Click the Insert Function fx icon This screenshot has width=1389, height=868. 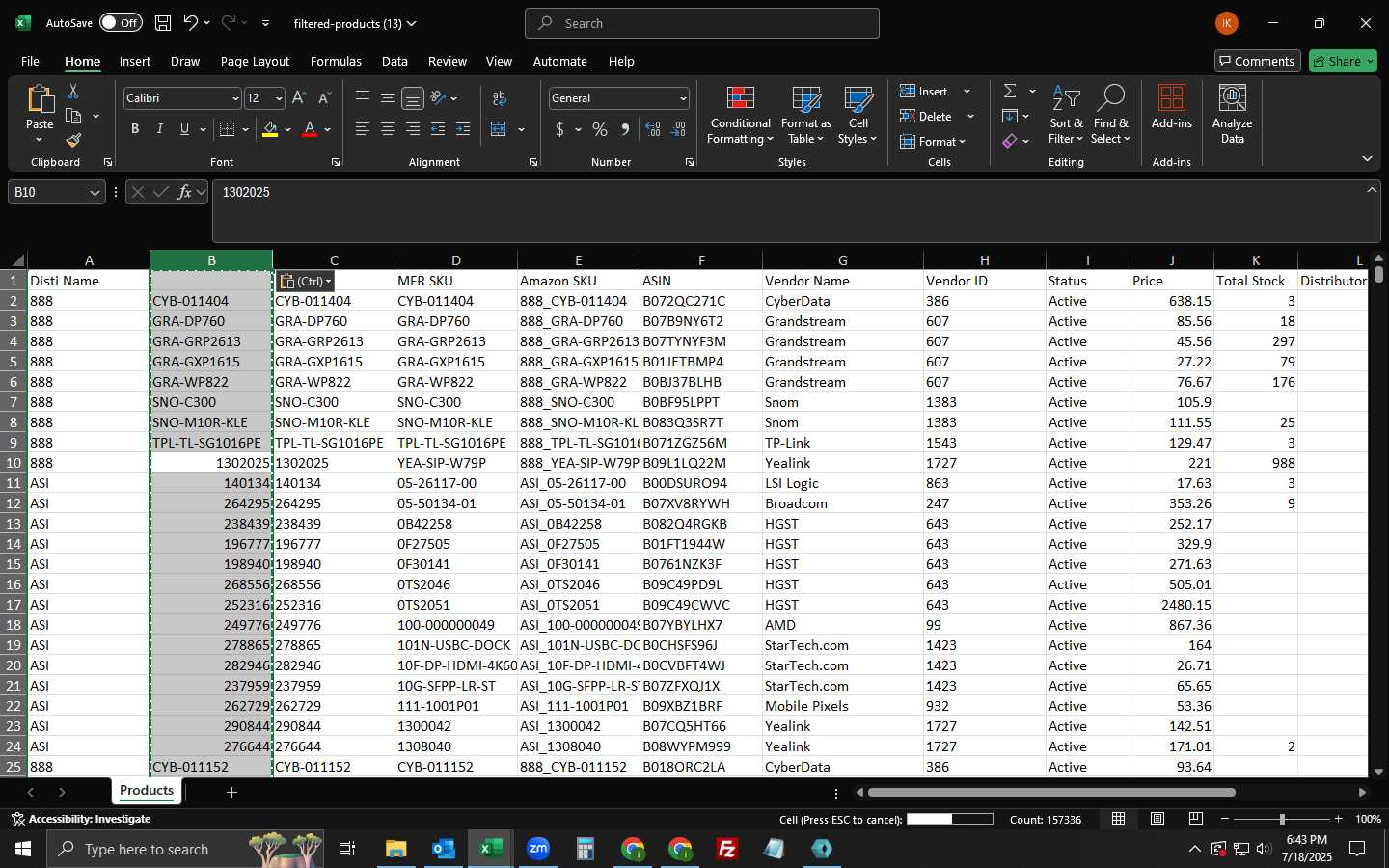click(184, 192)
